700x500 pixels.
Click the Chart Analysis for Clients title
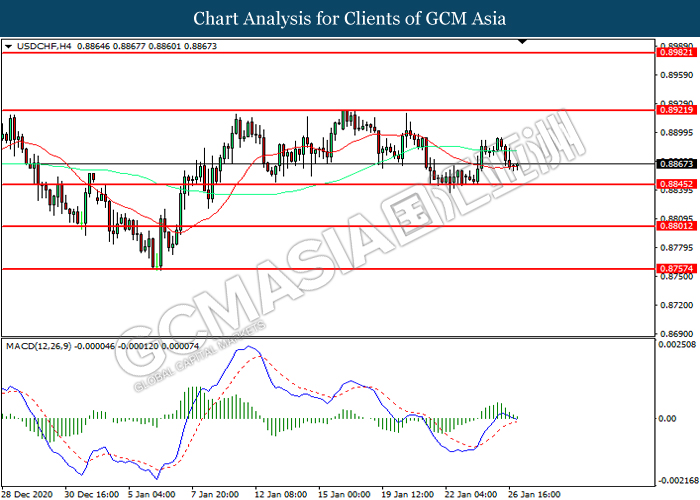(x=350, y=19)
